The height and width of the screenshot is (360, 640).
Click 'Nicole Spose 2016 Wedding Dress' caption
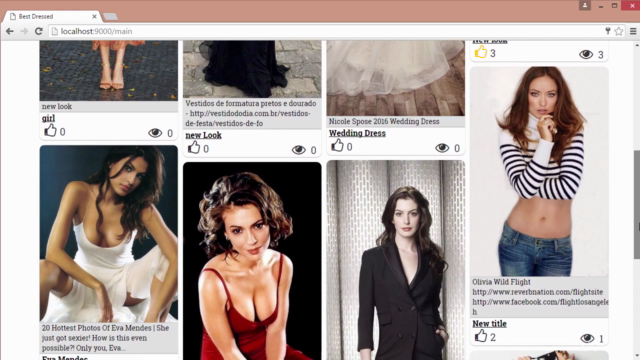click(384, 121)
